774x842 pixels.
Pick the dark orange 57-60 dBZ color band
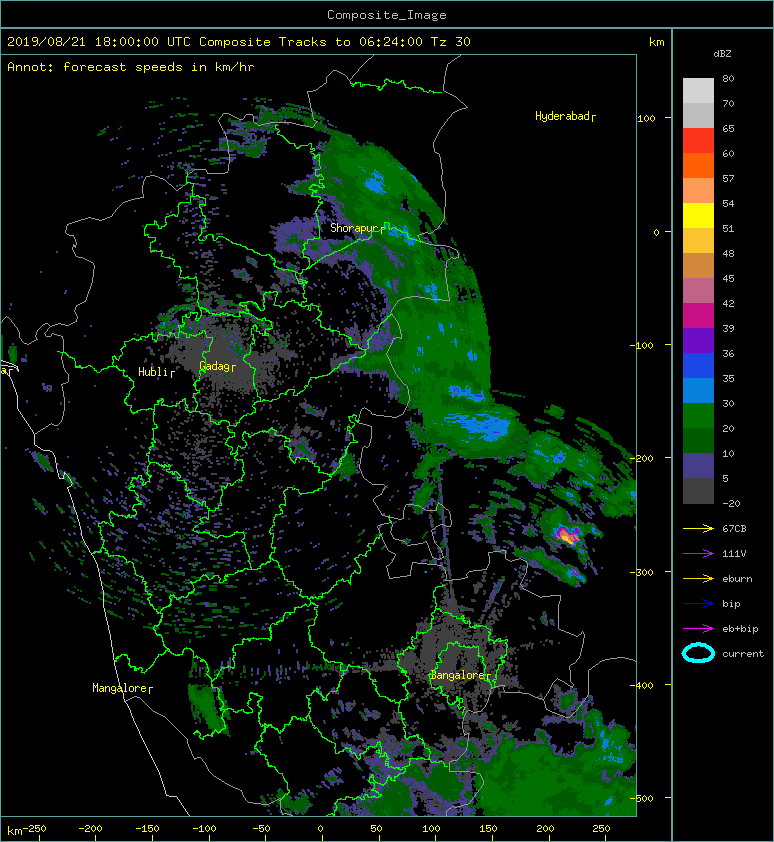pos(698,165)
